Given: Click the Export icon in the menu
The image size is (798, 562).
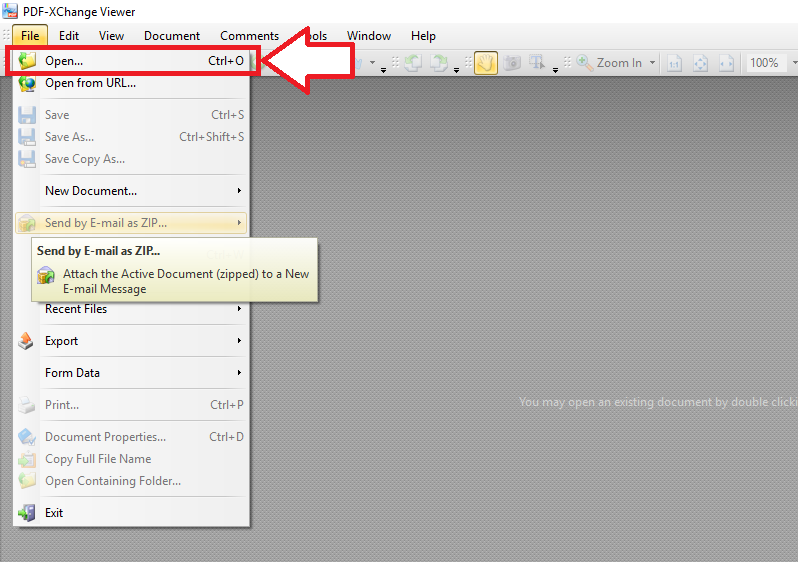Looking at the screenshot, I should pos(26,341).
